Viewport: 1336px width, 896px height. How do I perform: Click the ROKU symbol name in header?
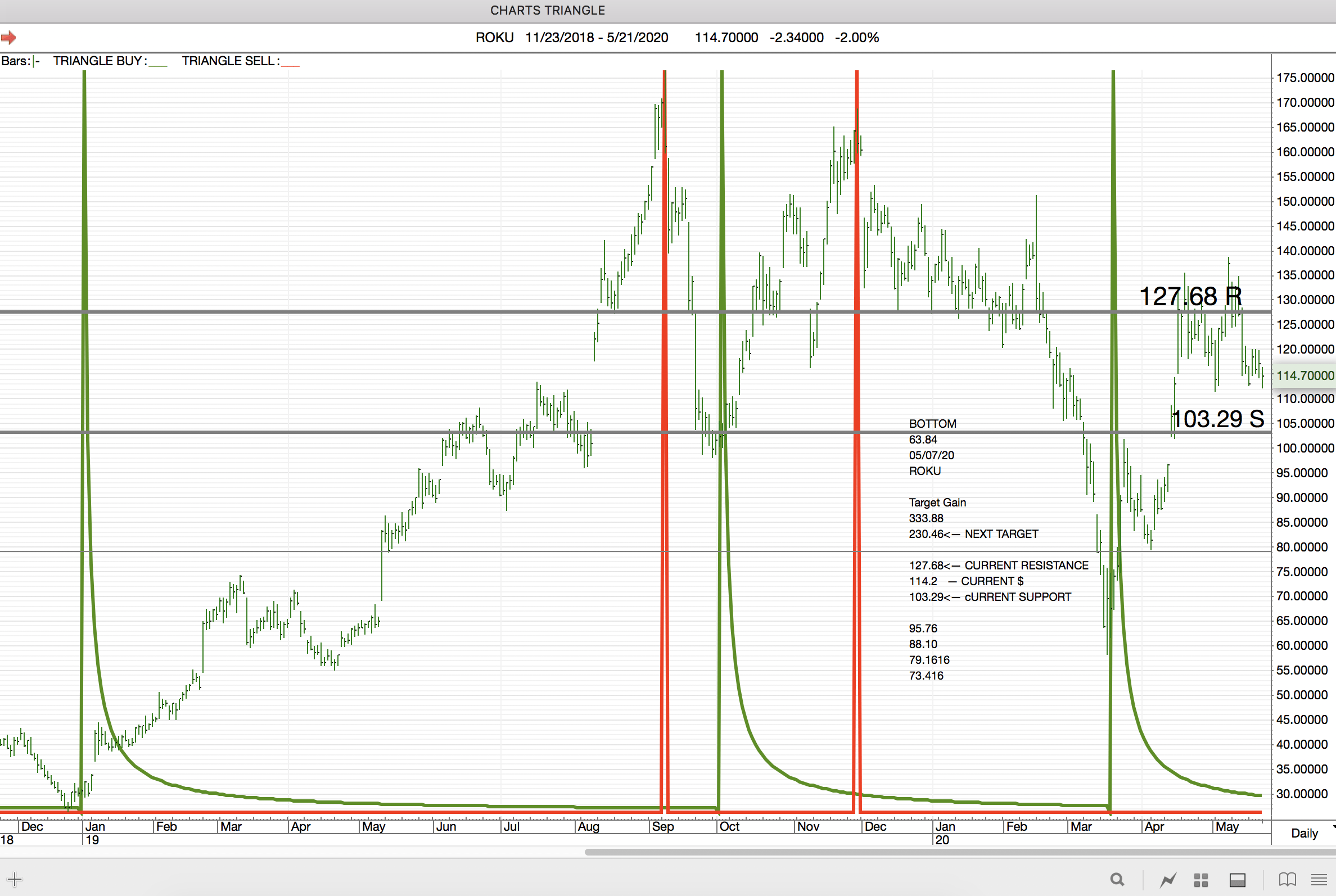(494, 38)
